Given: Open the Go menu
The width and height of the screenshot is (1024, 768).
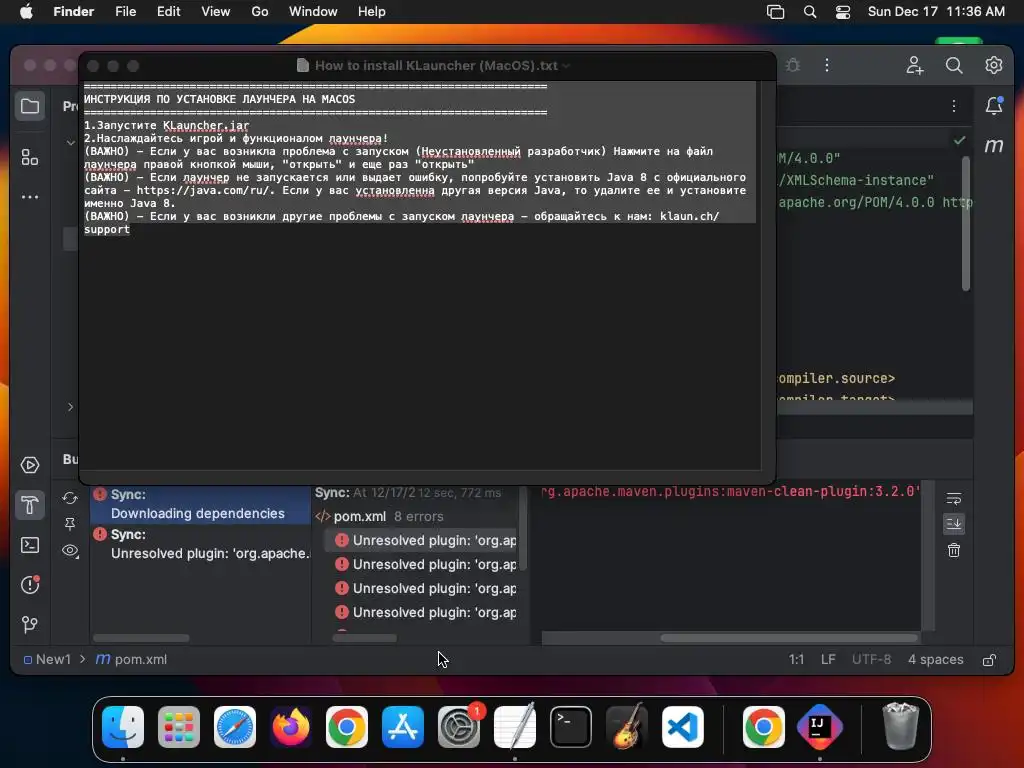Looking at the screenshot, I should [260, 12].
